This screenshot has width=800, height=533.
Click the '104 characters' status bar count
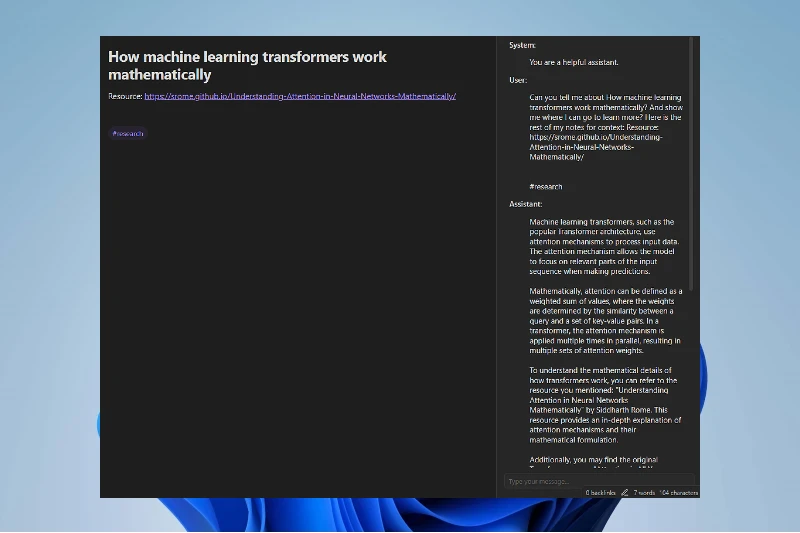tap(679, 493)
